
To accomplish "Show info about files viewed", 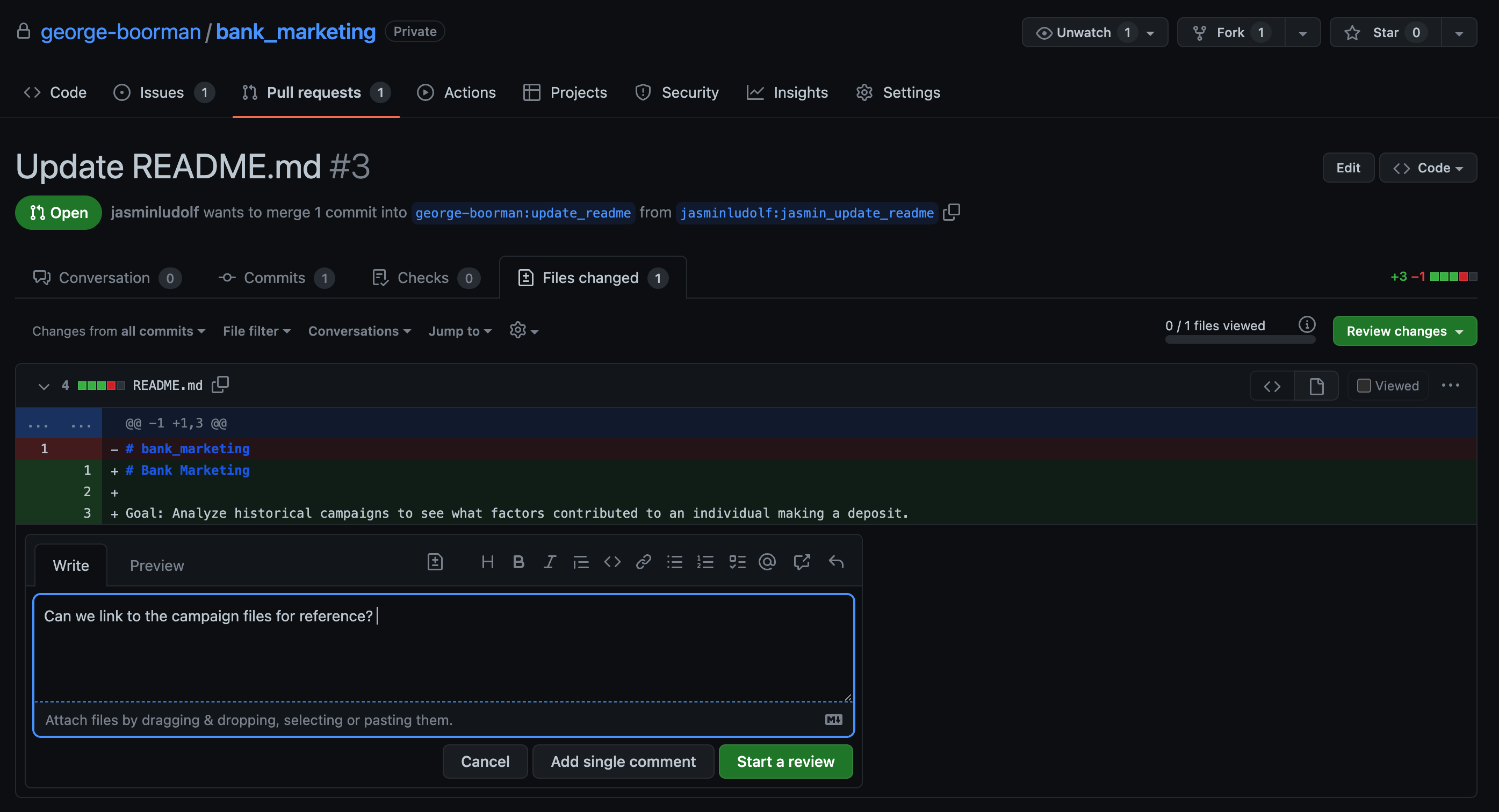I will click(1307, 324).
